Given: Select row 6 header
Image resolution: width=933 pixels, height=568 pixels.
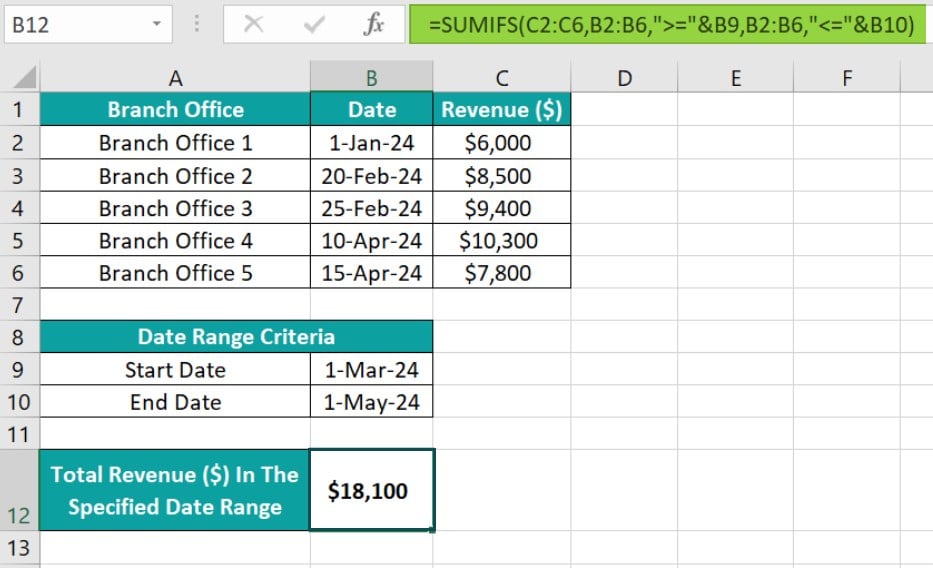Looking at the screenshot, I should [19, 272].
